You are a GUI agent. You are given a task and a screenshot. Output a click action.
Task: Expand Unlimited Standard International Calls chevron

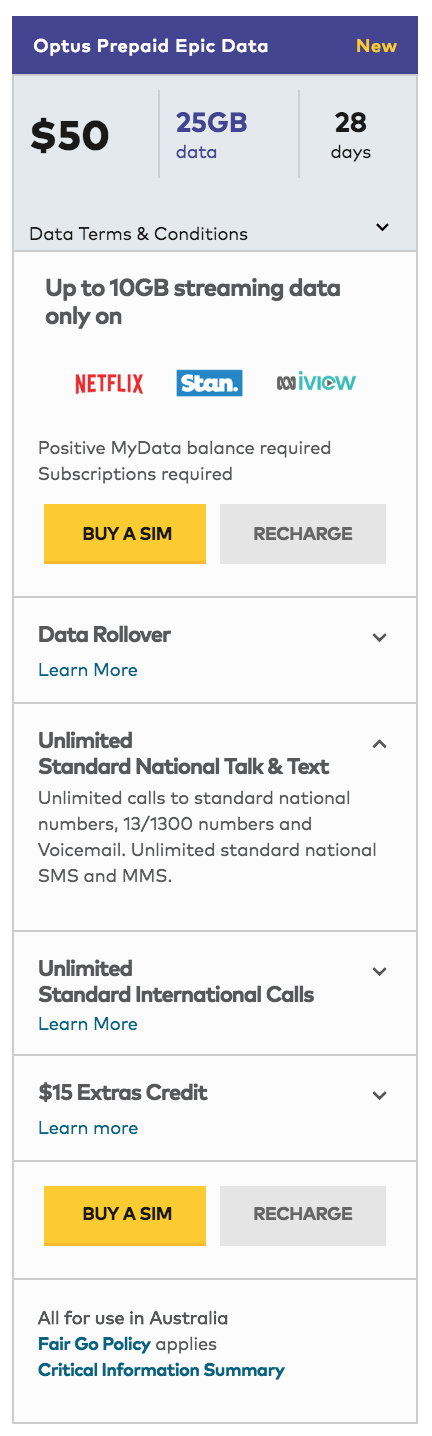point(379,971)
